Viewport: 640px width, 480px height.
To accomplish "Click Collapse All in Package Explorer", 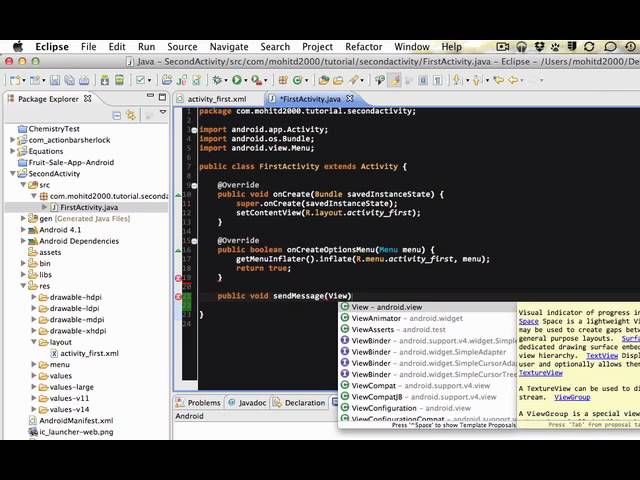I will (116, 116).
